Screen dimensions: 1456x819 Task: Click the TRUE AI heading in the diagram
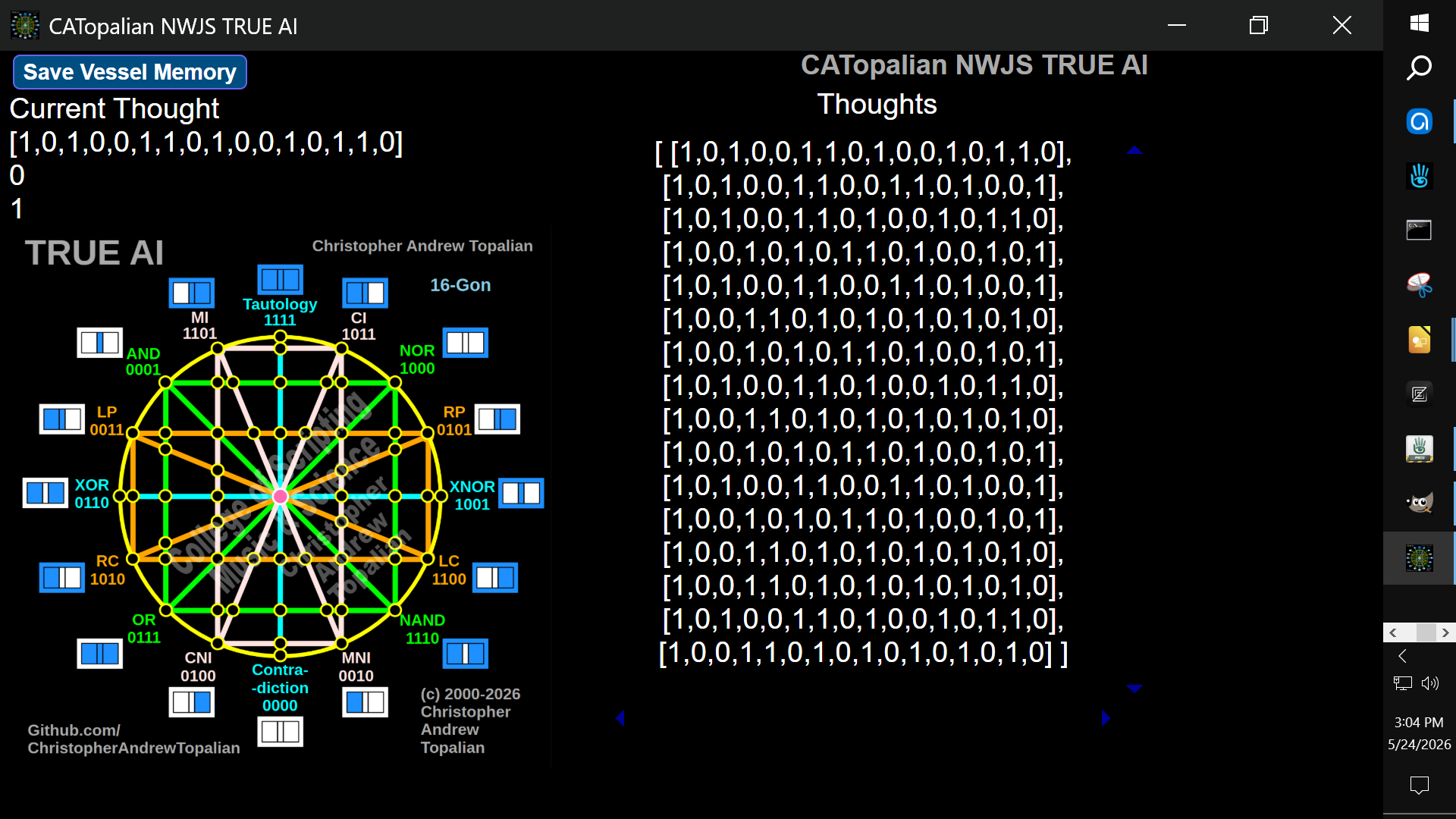[94, 253]
